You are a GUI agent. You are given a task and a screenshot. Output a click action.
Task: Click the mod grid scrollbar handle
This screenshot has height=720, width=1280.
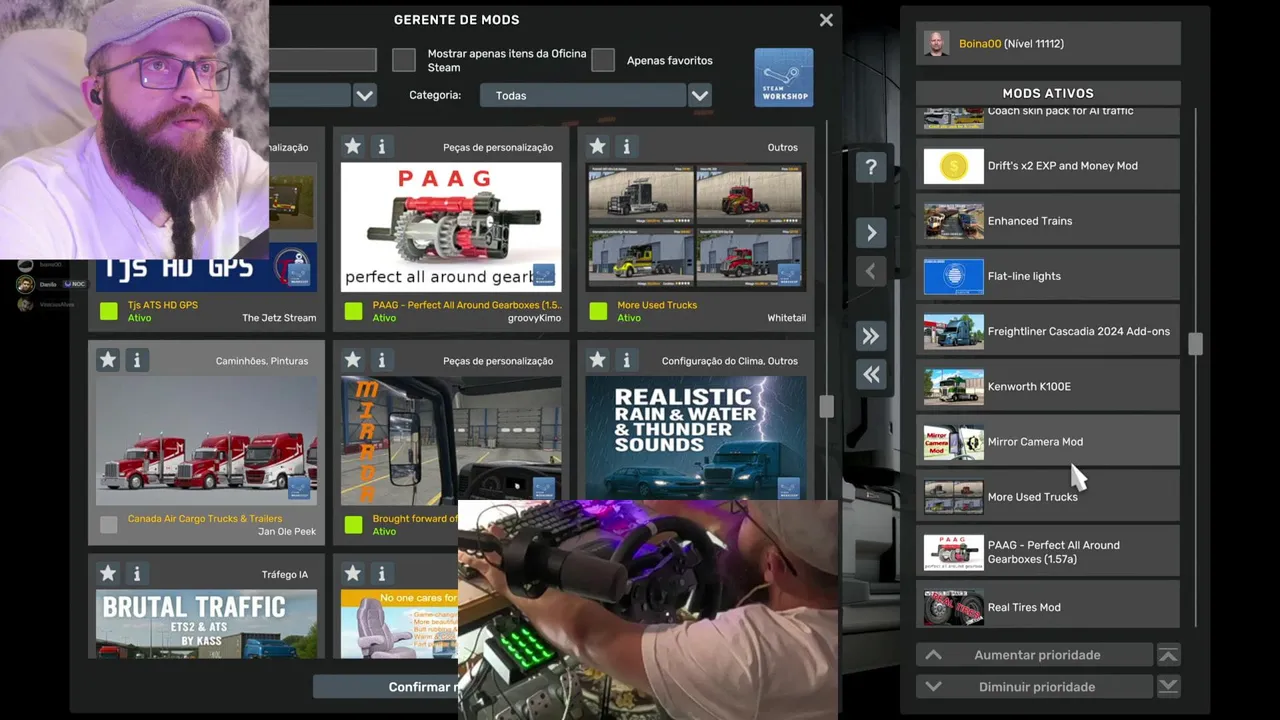tap(826, 406)
